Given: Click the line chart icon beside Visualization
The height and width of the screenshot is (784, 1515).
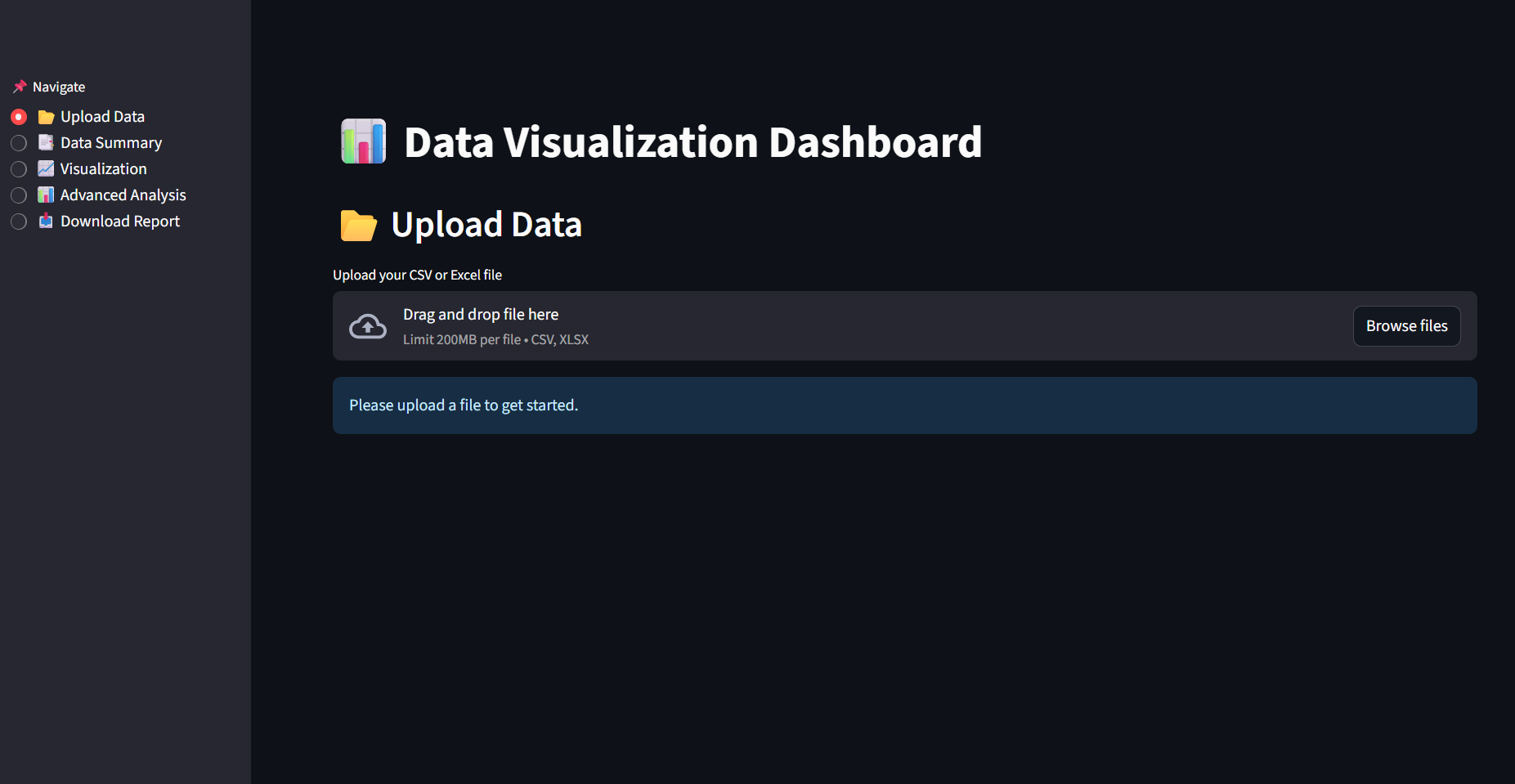Looking at the screenshot, I should point(47,169).
